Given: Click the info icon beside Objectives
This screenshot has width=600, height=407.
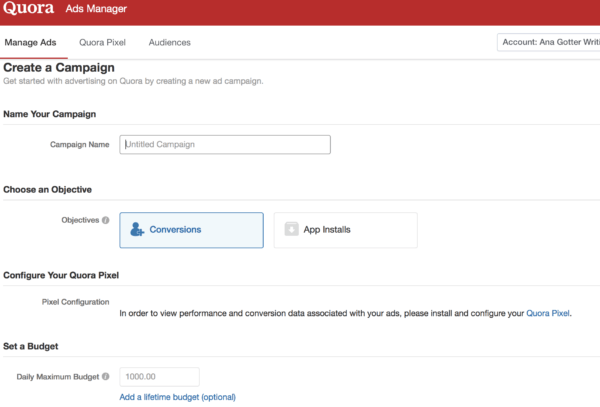Looking at the screenshot, I should pos(106,220).
